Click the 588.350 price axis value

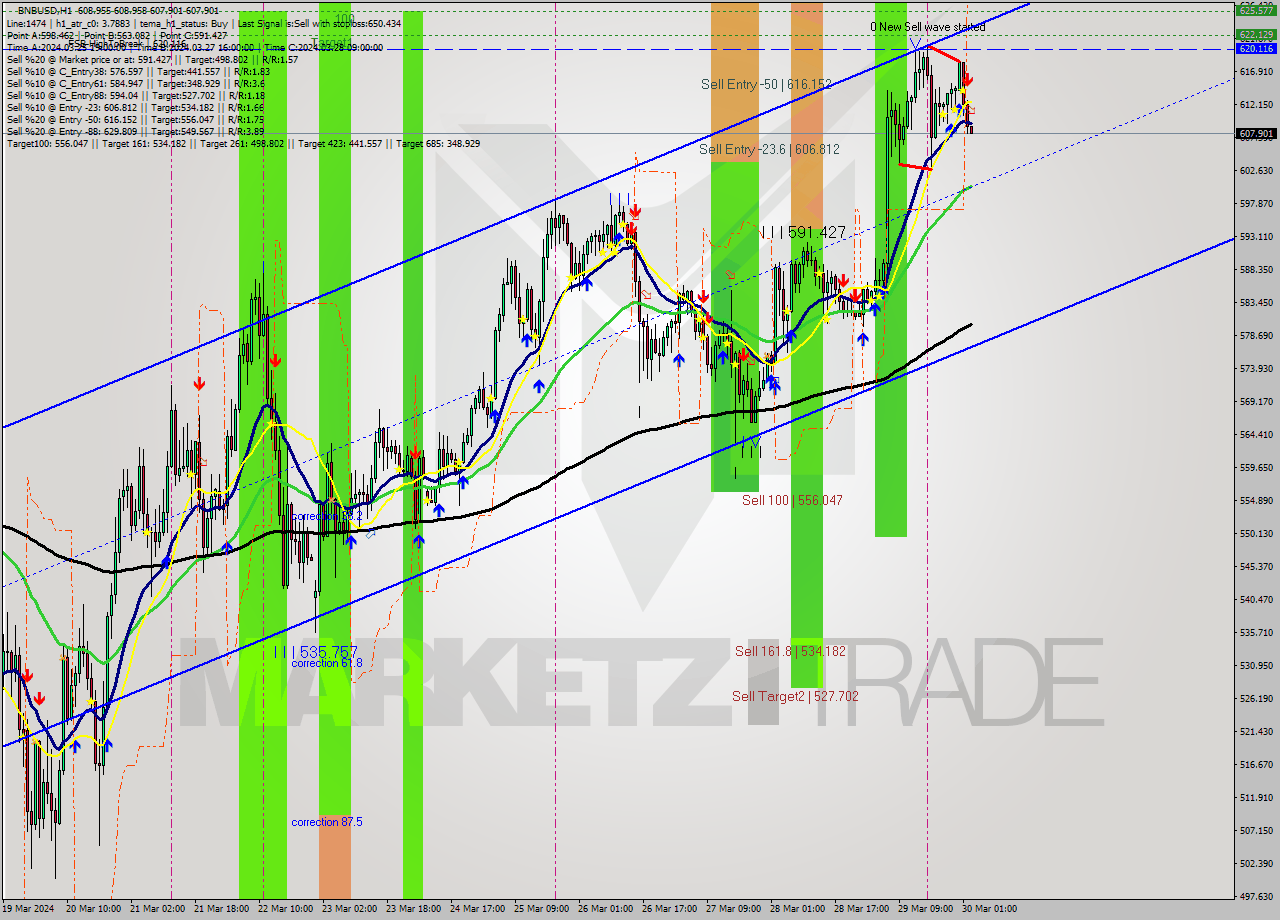pyautogui.click(x=1256, y=270)
